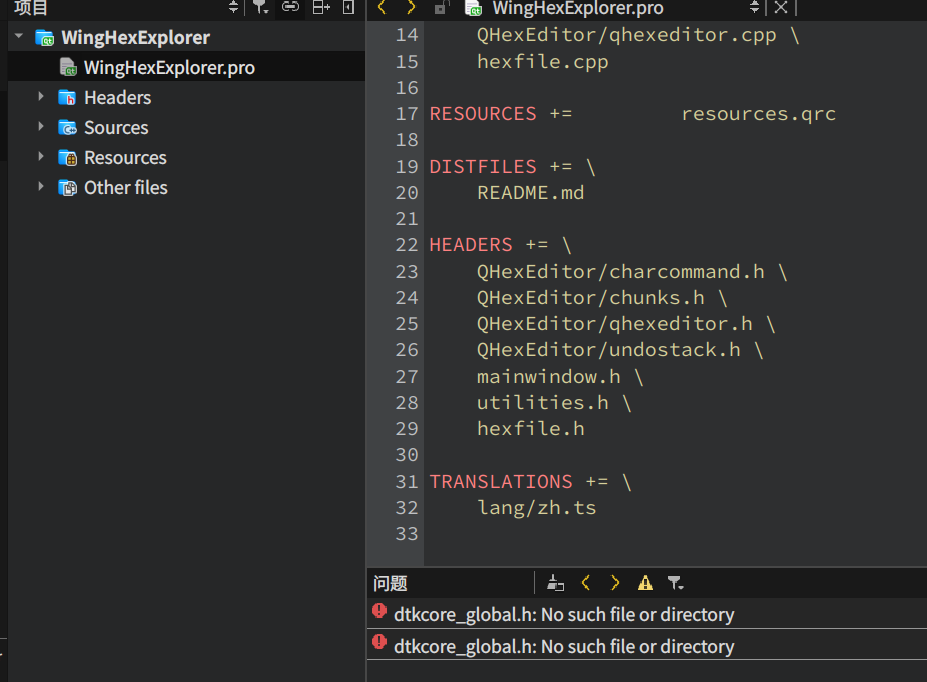Click QHexEditor/undostack.h on line 26

(x=609, y=350)
